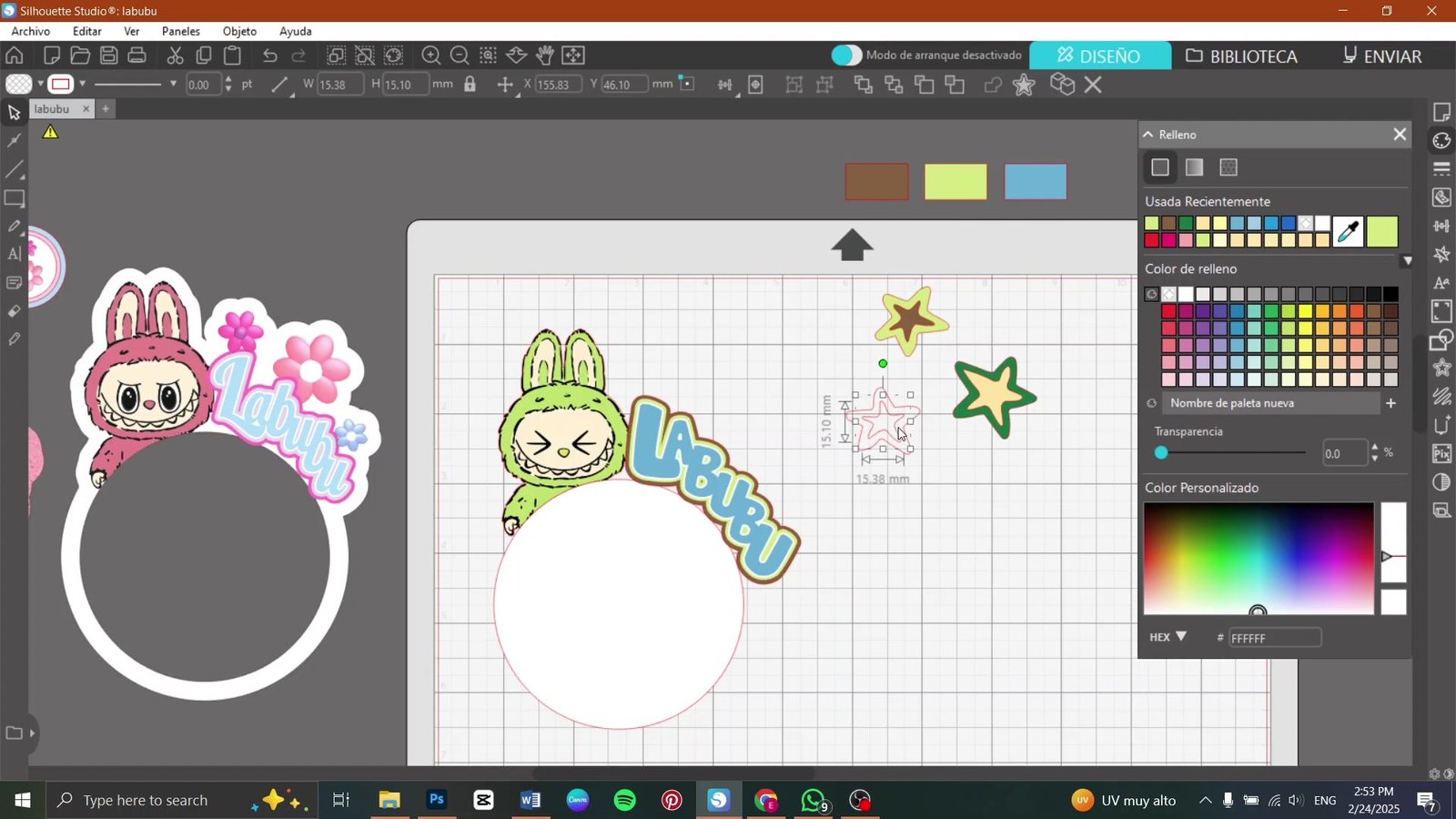
Task: Create a new document
Action: pos(52,56)
